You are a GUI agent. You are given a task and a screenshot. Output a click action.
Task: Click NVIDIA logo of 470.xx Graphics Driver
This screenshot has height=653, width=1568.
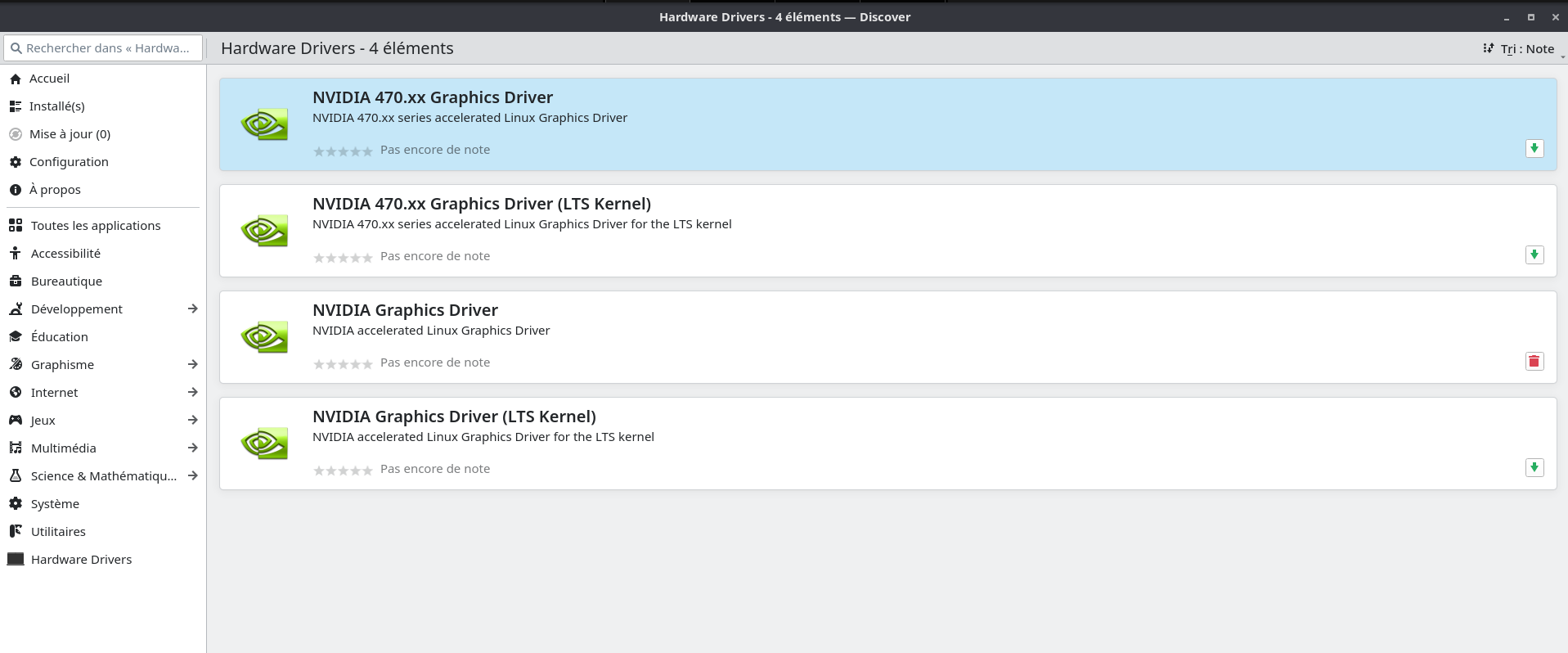(x=264, y=124)
